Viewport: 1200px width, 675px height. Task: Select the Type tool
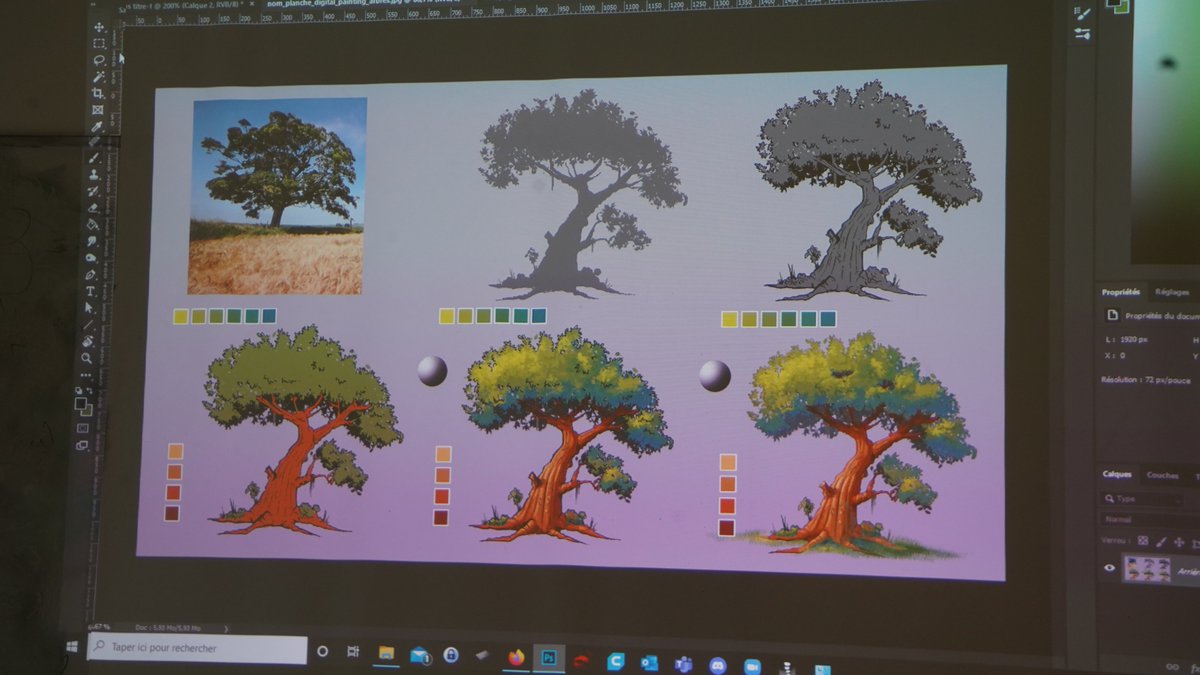tap(90, 291)
